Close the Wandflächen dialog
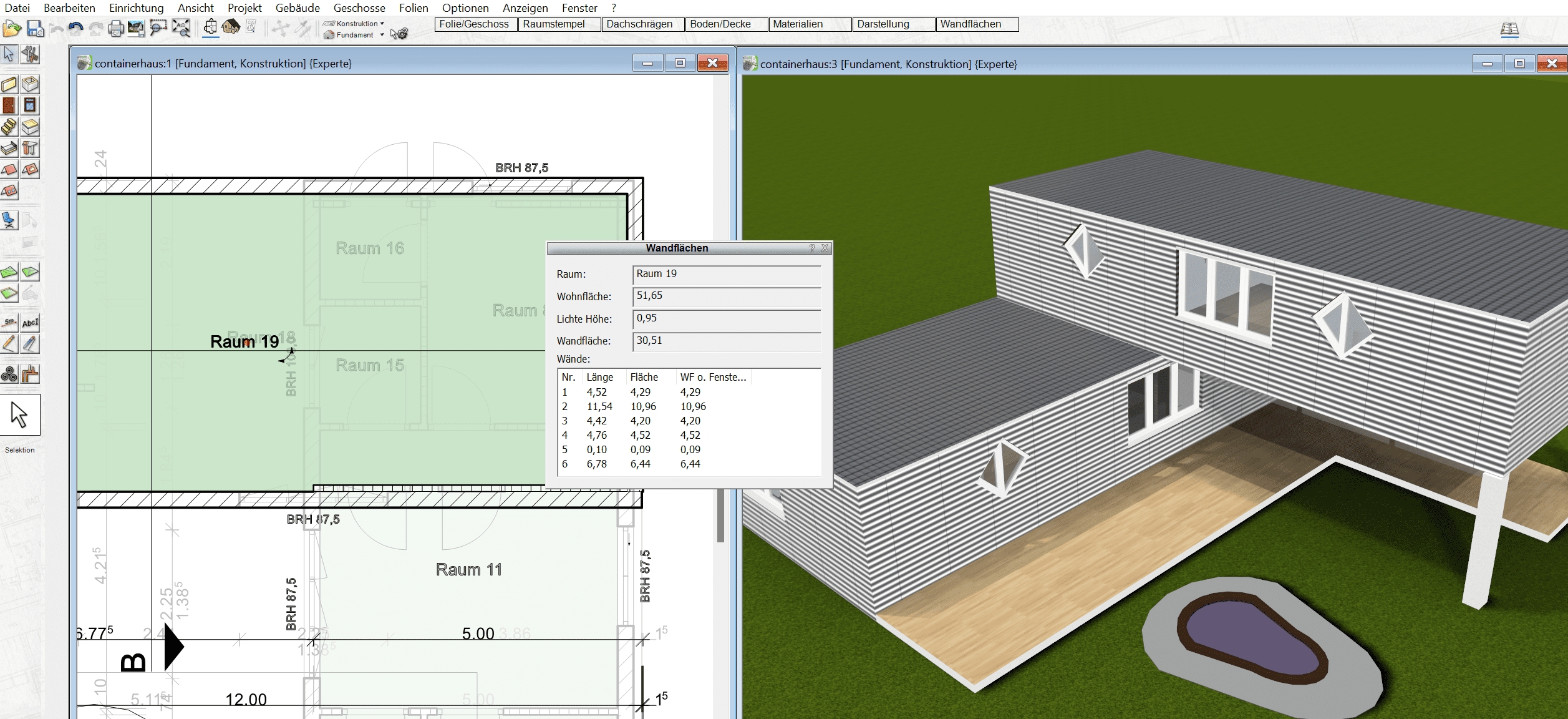 [x=825, y=248]
